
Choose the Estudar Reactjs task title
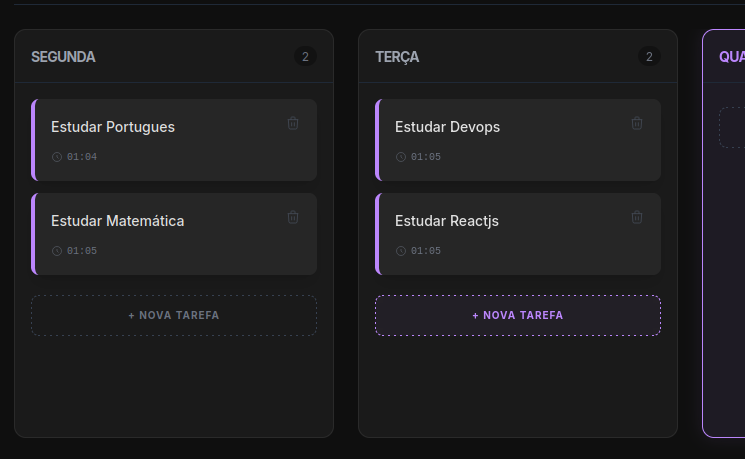pyautogui.click(x=447, y=221)
